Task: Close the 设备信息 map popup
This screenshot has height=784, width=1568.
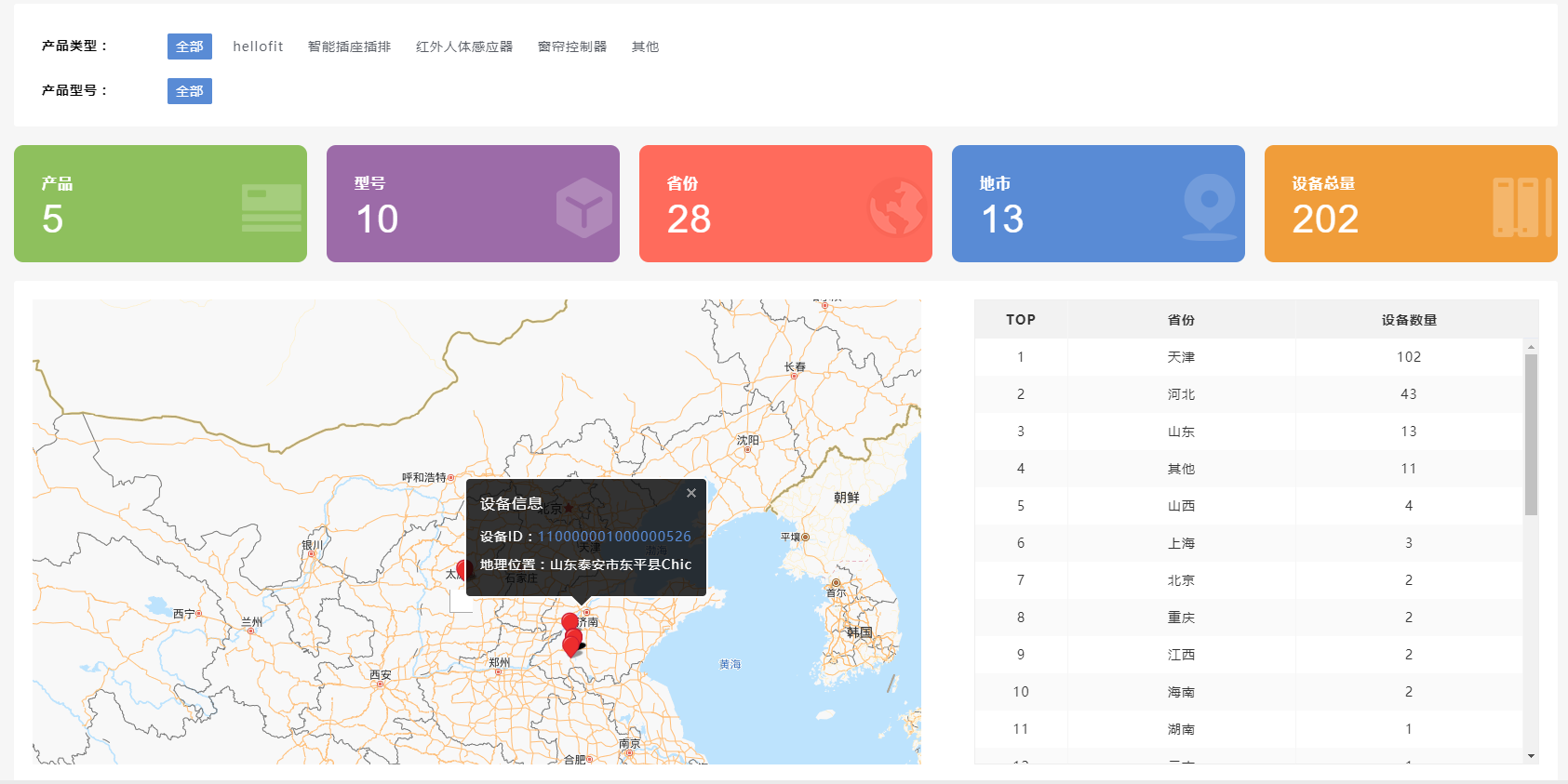Action: tap(691, 493)
